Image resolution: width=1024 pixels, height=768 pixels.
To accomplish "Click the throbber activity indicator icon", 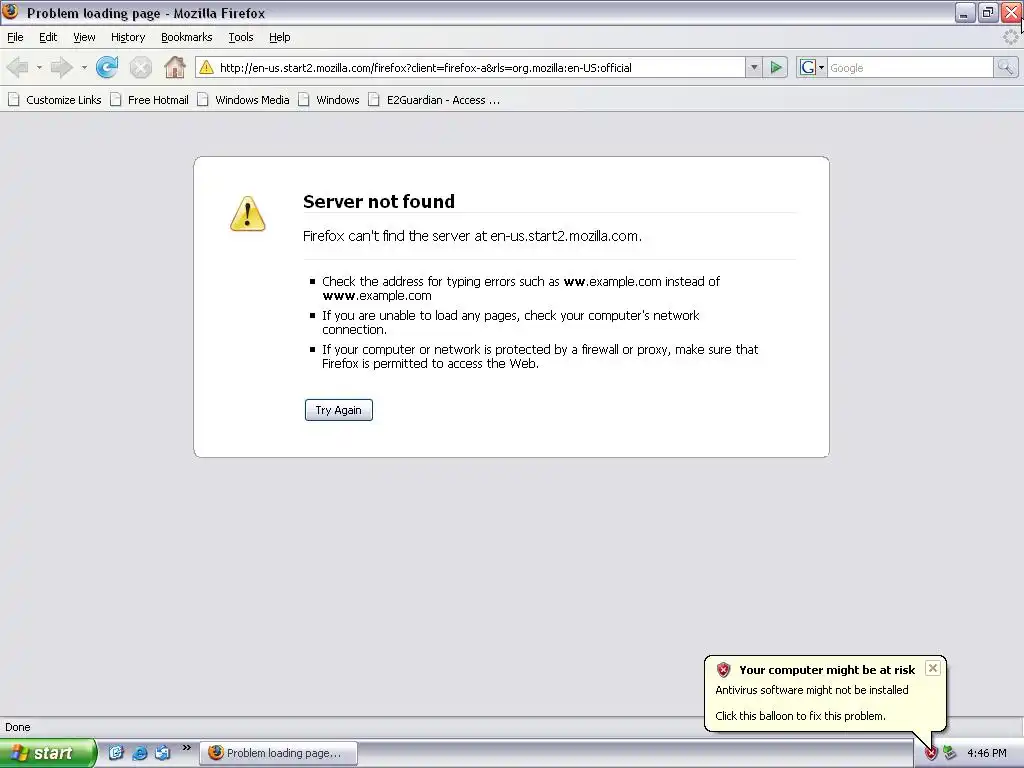I will (1010, 37).
